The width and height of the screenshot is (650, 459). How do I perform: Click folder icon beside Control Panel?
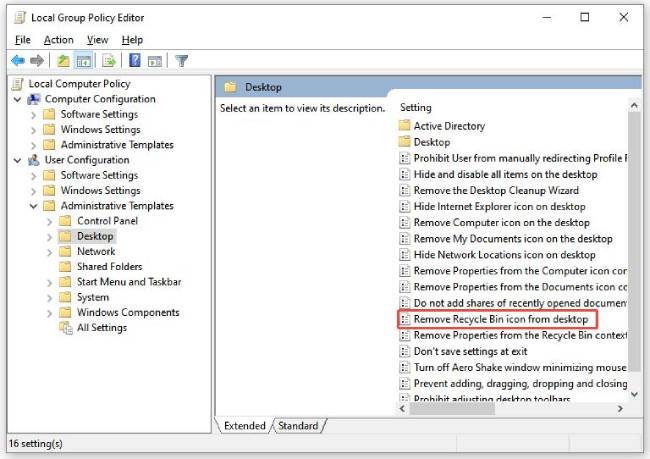(x=65, y=221)
